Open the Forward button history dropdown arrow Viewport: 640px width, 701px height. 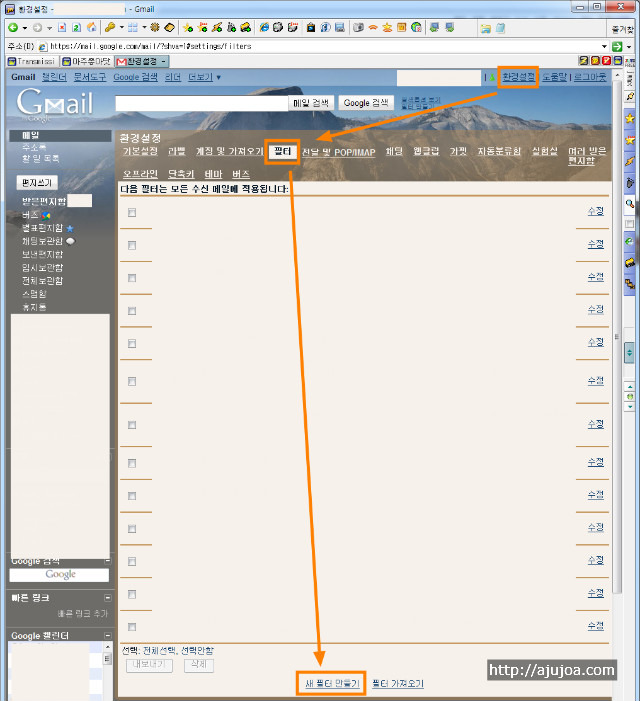click(x=49, y=28)
